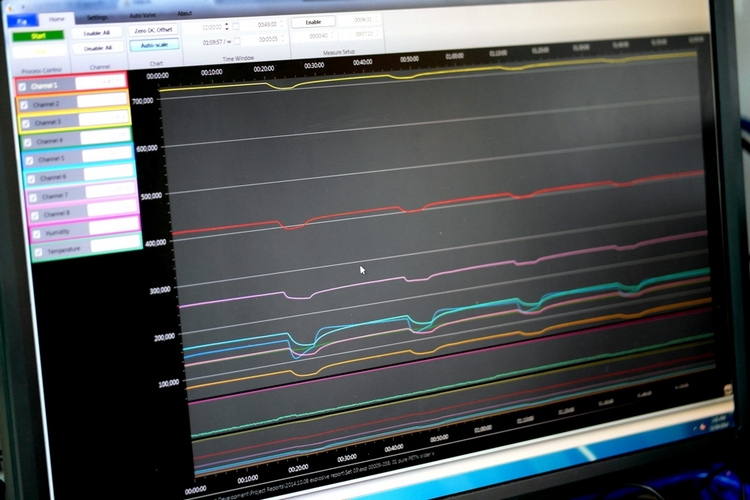This screenshot has height=500, width=750.
Task: Click Enable in Measure Setup
Action: click(313, 21)
